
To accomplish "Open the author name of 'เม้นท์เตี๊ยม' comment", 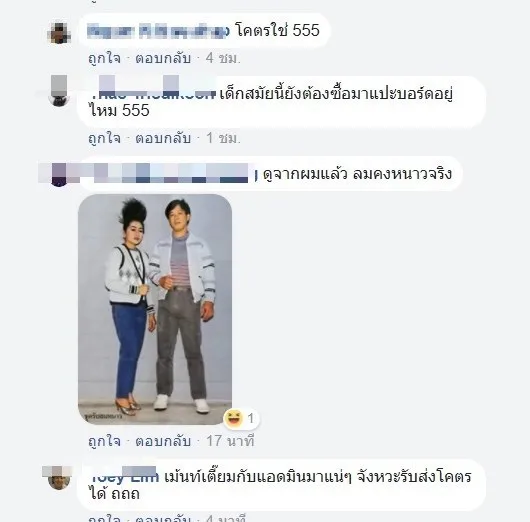I will pos(124,475).
